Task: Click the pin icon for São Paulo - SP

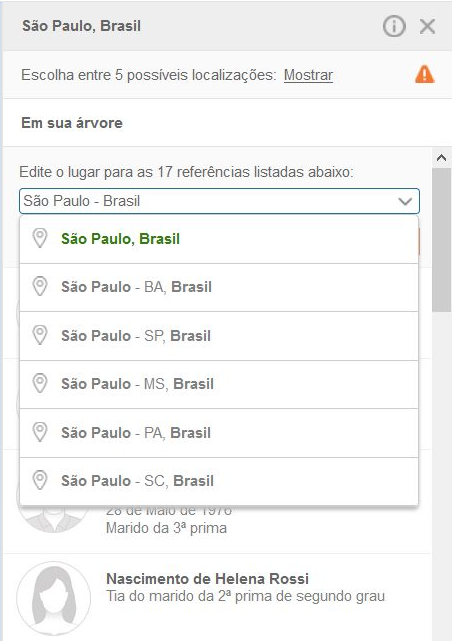Action: (40, 335)
